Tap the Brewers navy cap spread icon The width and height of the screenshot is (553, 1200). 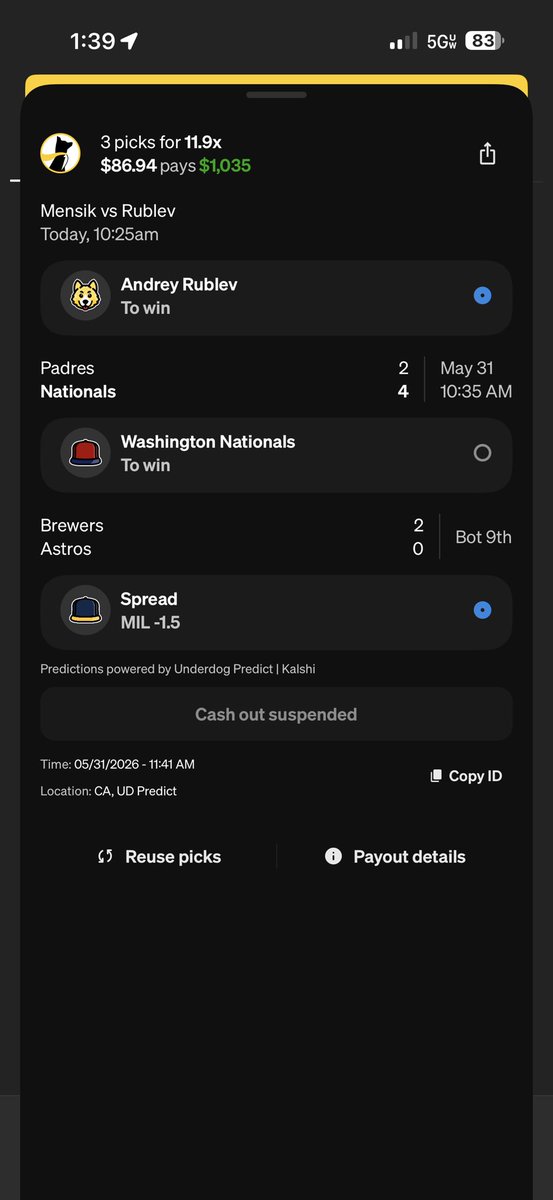pos(85,610)
